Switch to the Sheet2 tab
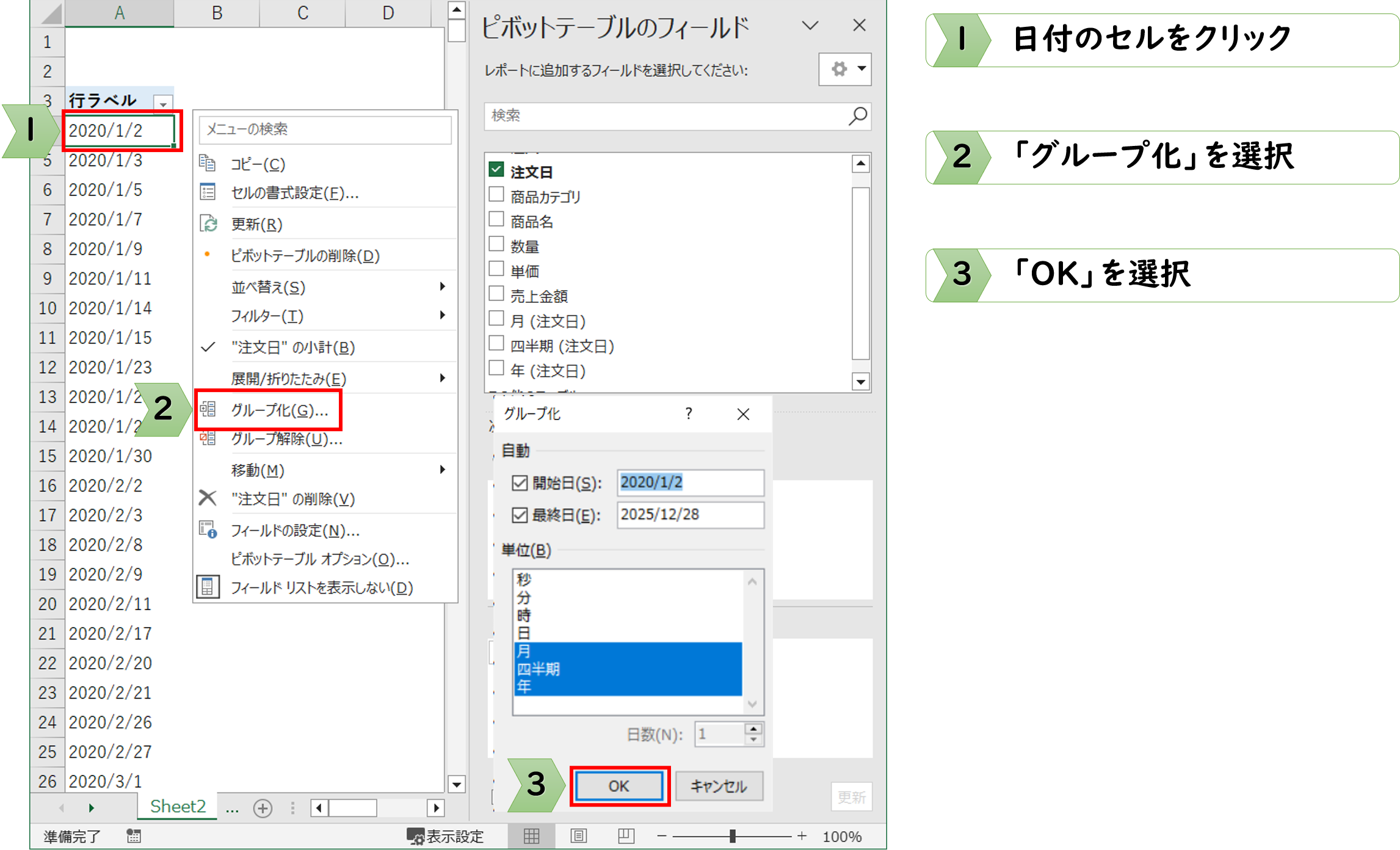Screen dimensions: 1400x850 [x=176, y=807]
